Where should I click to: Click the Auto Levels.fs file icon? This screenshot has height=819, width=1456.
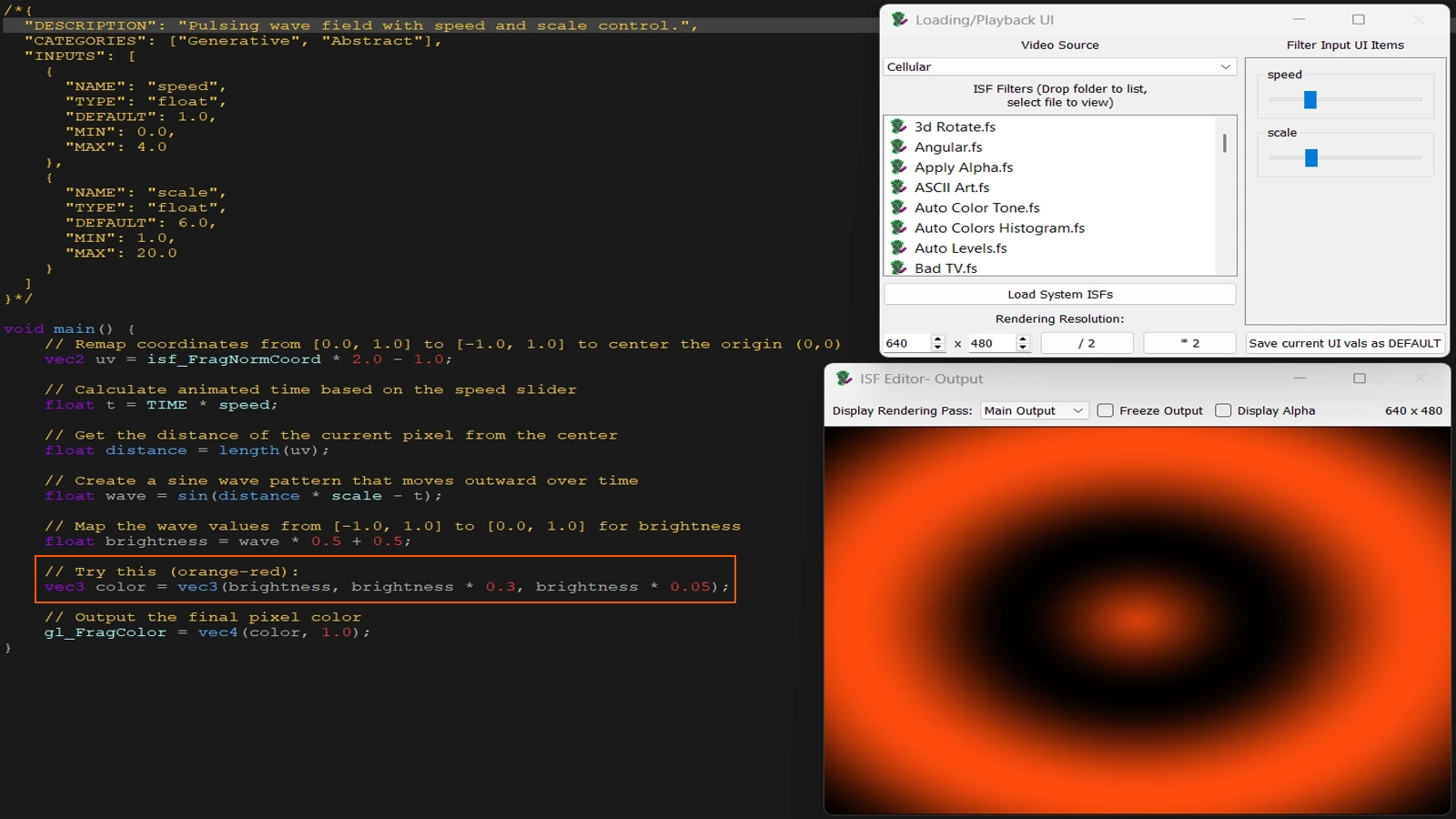click(899, 248)
